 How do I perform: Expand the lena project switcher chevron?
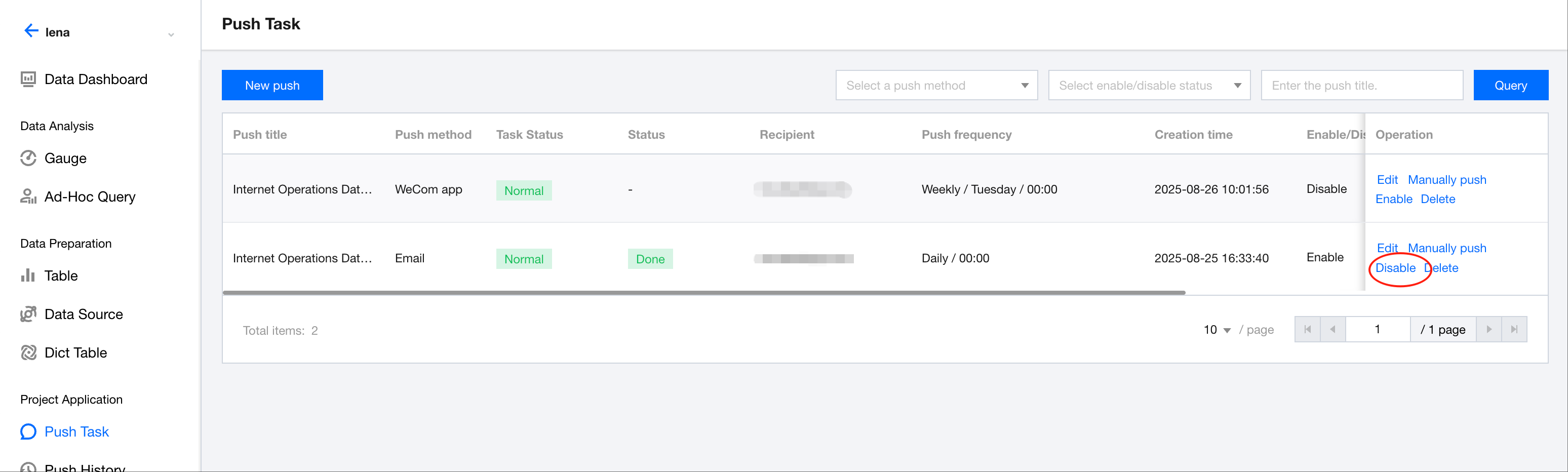point(171,35)
